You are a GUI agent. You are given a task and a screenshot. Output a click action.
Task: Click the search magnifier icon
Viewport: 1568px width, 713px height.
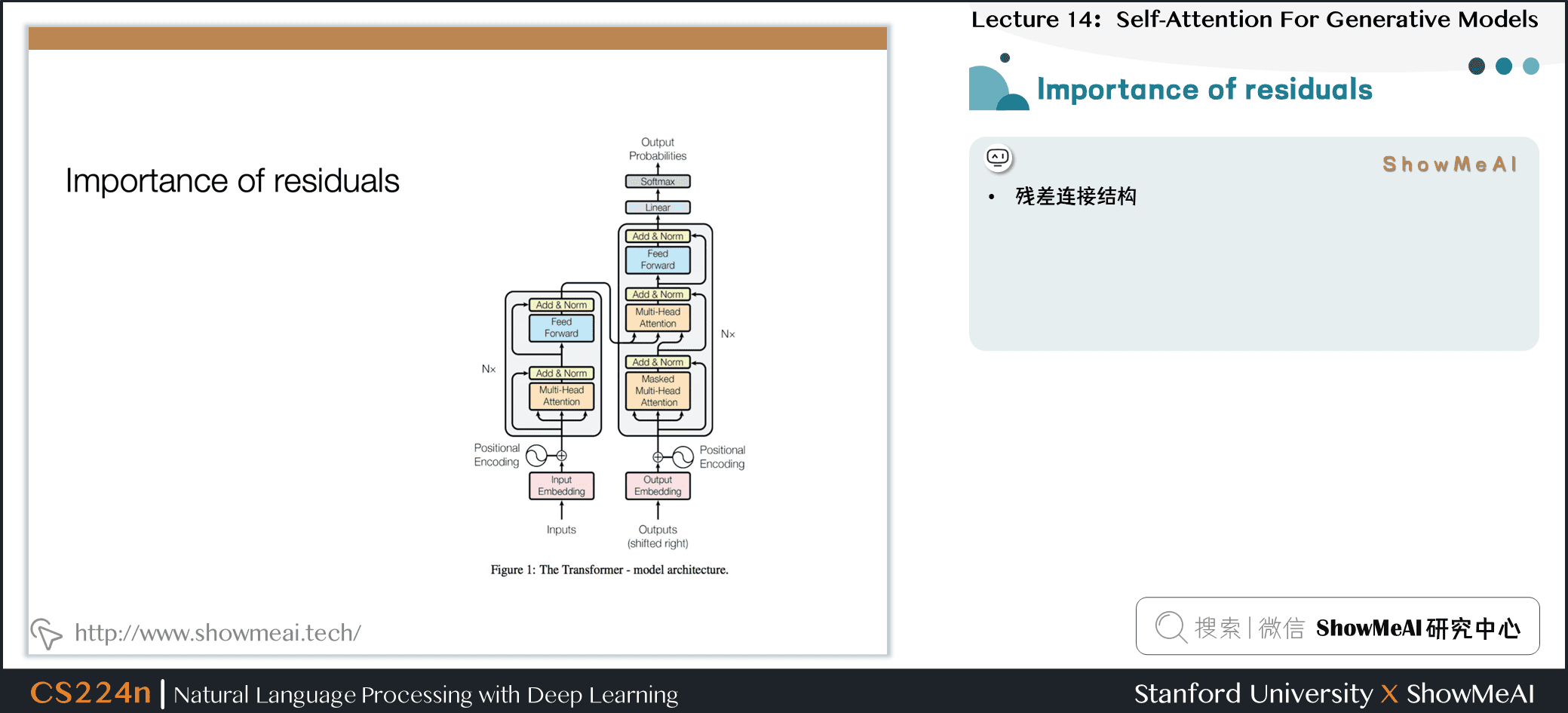(x=1171, y=626)
